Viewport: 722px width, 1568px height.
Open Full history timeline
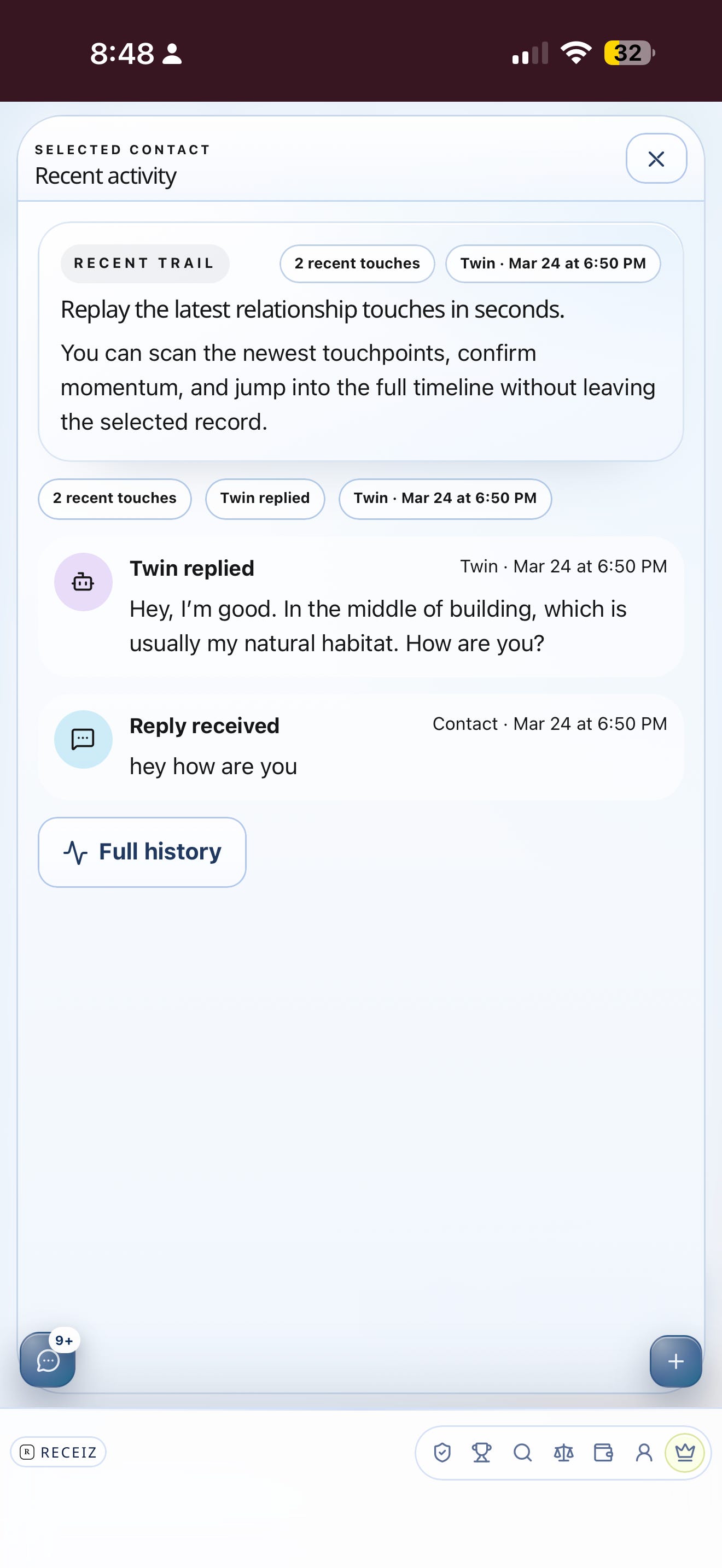click(x=142, y=852)
